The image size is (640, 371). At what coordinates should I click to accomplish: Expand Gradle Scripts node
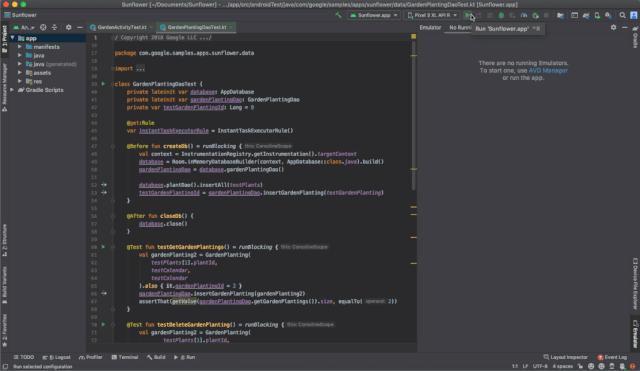click(12, 90)
